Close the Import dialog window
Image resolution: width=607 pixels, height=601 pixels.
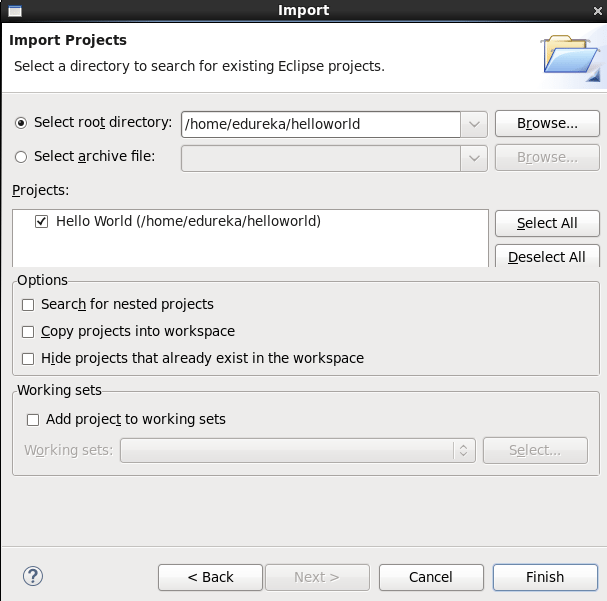(597, 11)
